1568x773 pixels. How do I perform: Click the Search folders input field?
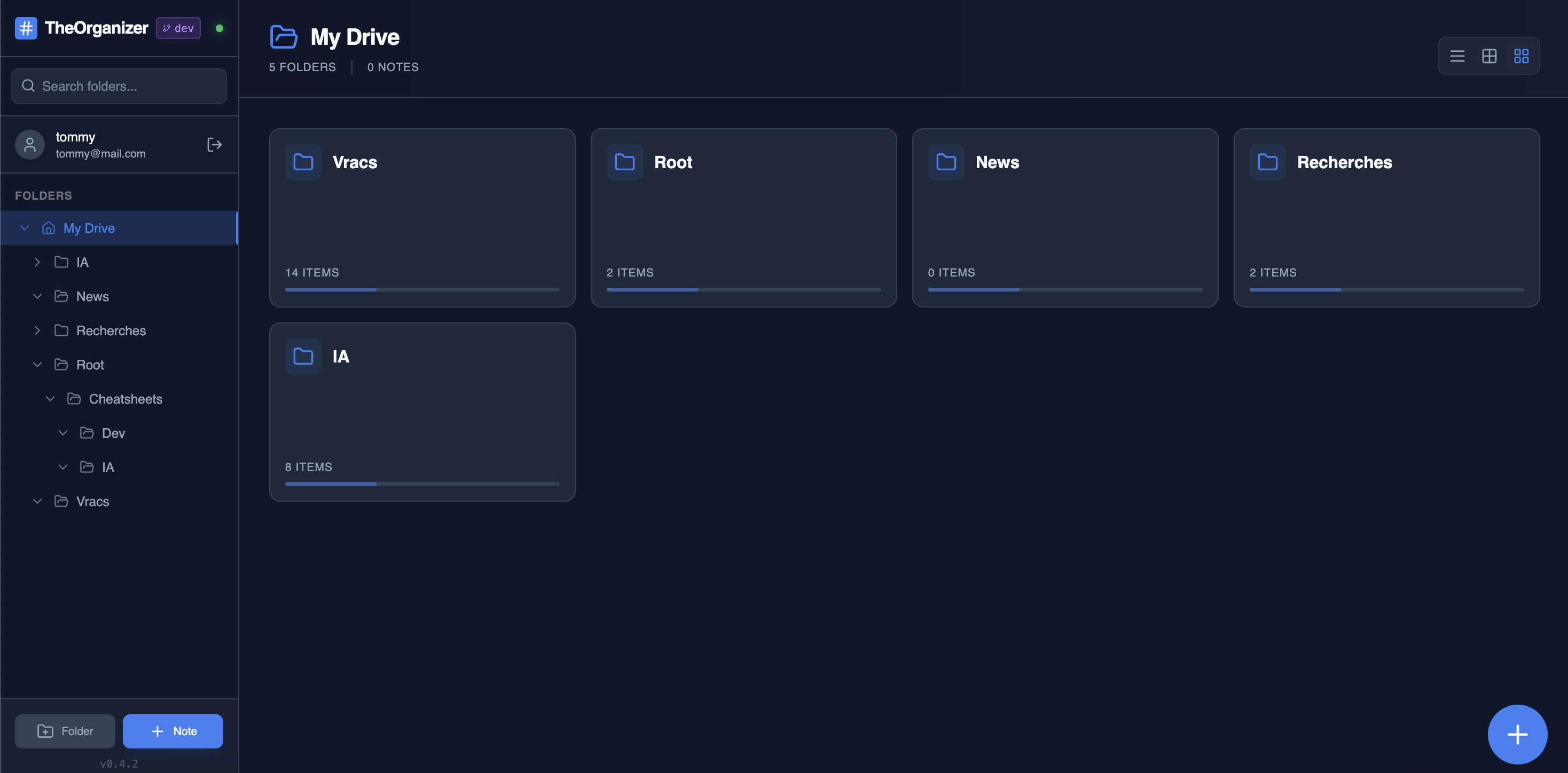[119, 86]
